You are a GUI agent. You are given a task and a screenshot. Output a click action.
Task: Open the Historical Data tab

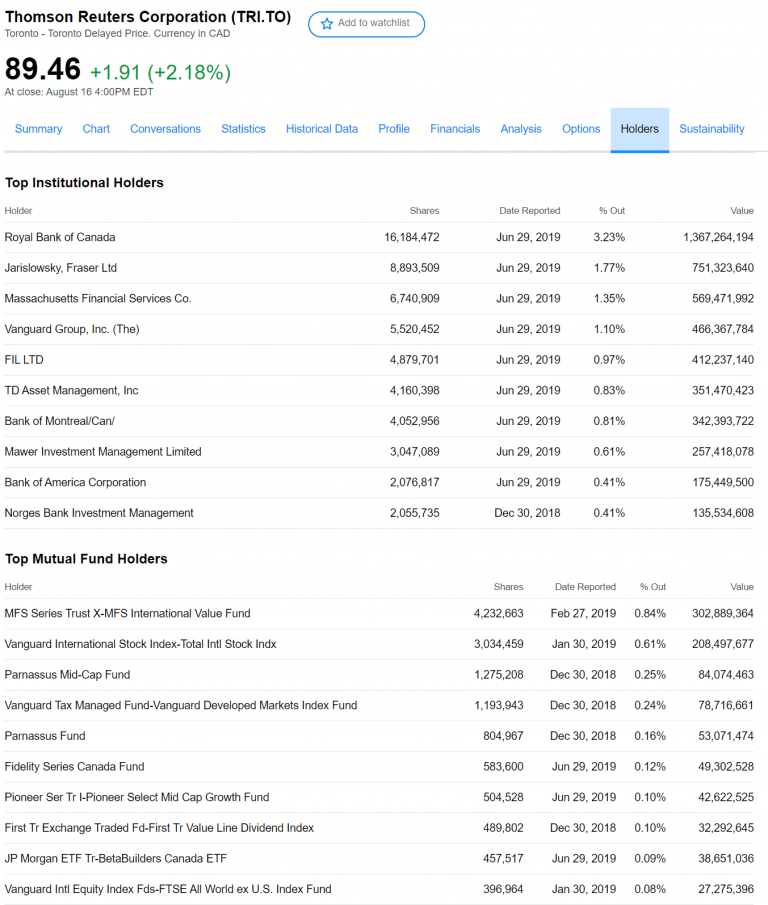point(322,129)
